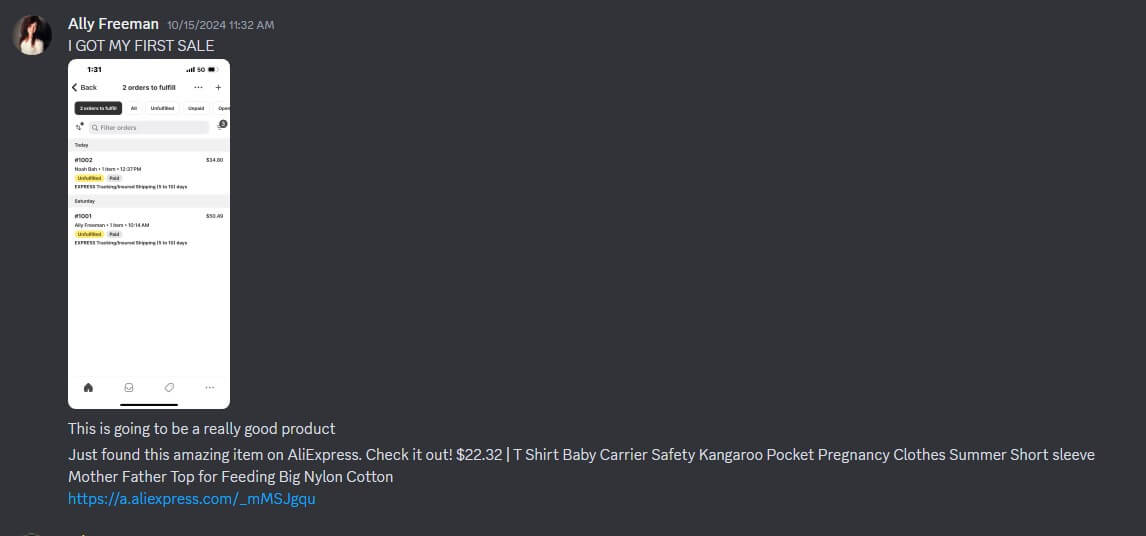This screenshot has width=1146, height=536.
Task: Click the Ally Freeman username
Action: point(113,24)
